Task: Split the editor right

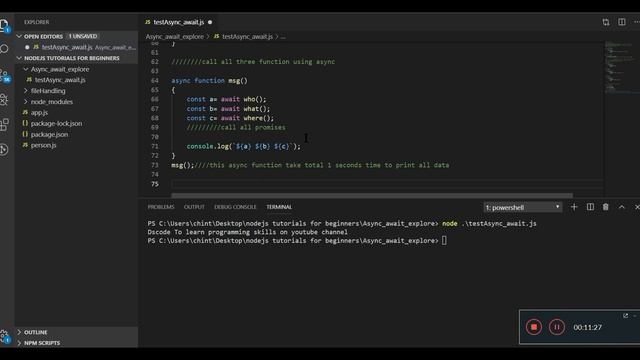Action: click(622, 22)
